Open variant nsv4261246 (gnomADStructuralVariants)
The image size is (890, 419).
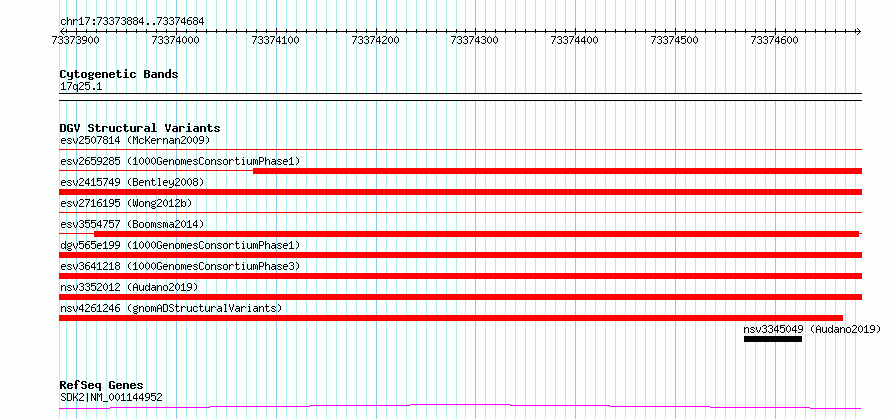point(171,308)
